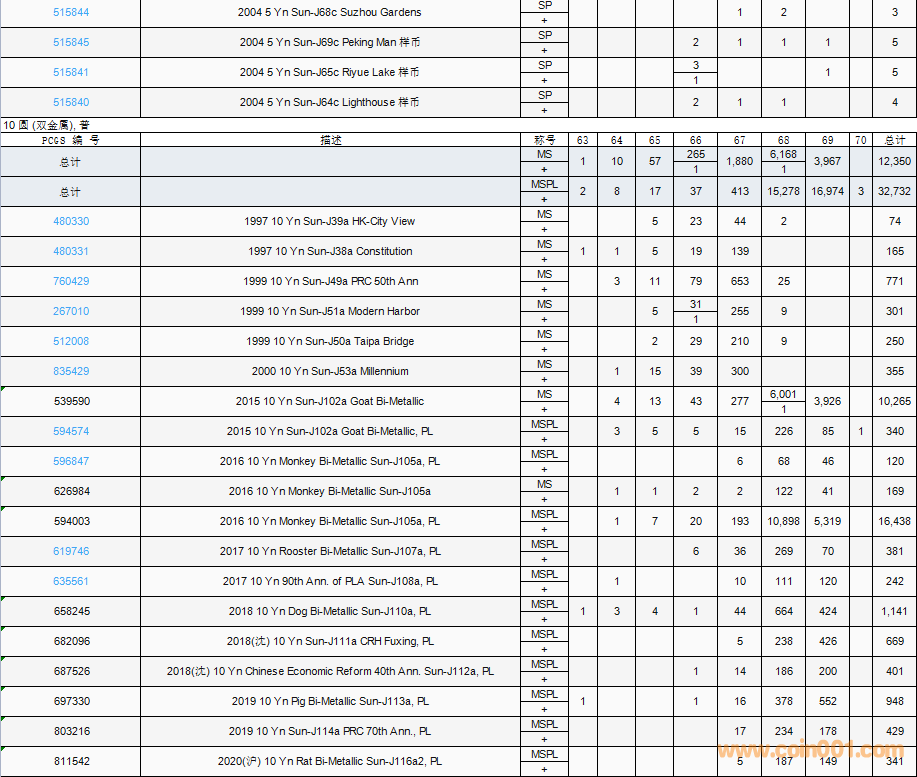917x777 pixels.
Task: Select the 描述 column header
Action: click(x=330, y=140)
